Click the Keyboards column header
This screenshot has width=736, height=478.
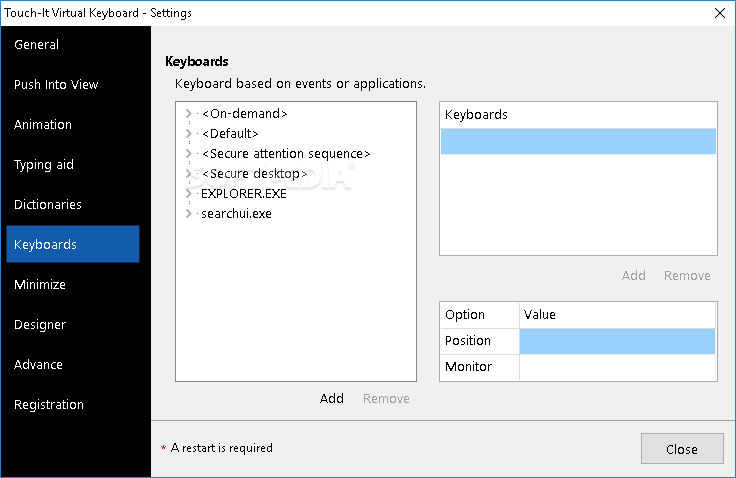click(x=578, y=115)
